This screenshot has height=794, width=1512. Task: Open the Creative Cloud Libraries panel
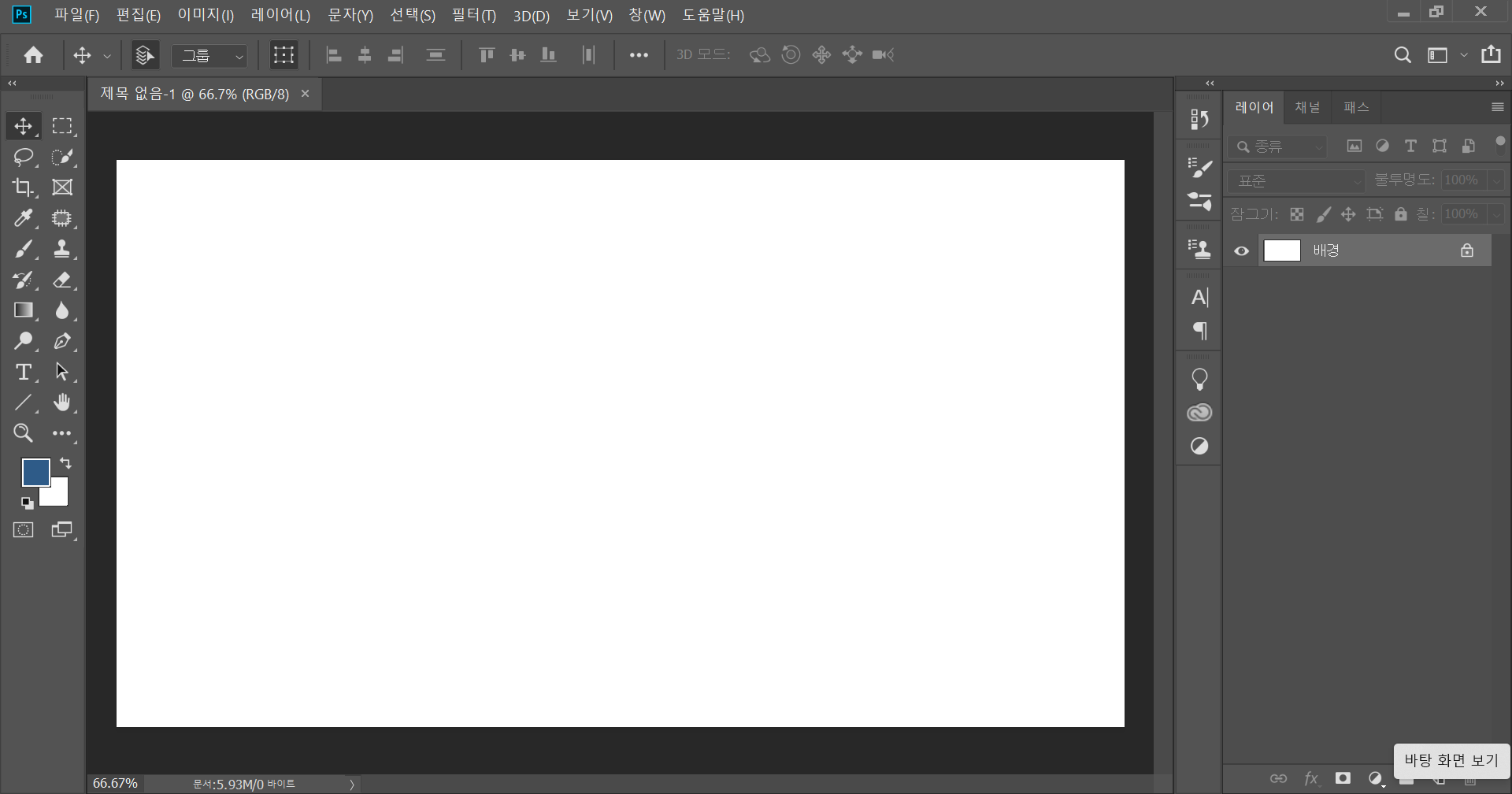1199,413
